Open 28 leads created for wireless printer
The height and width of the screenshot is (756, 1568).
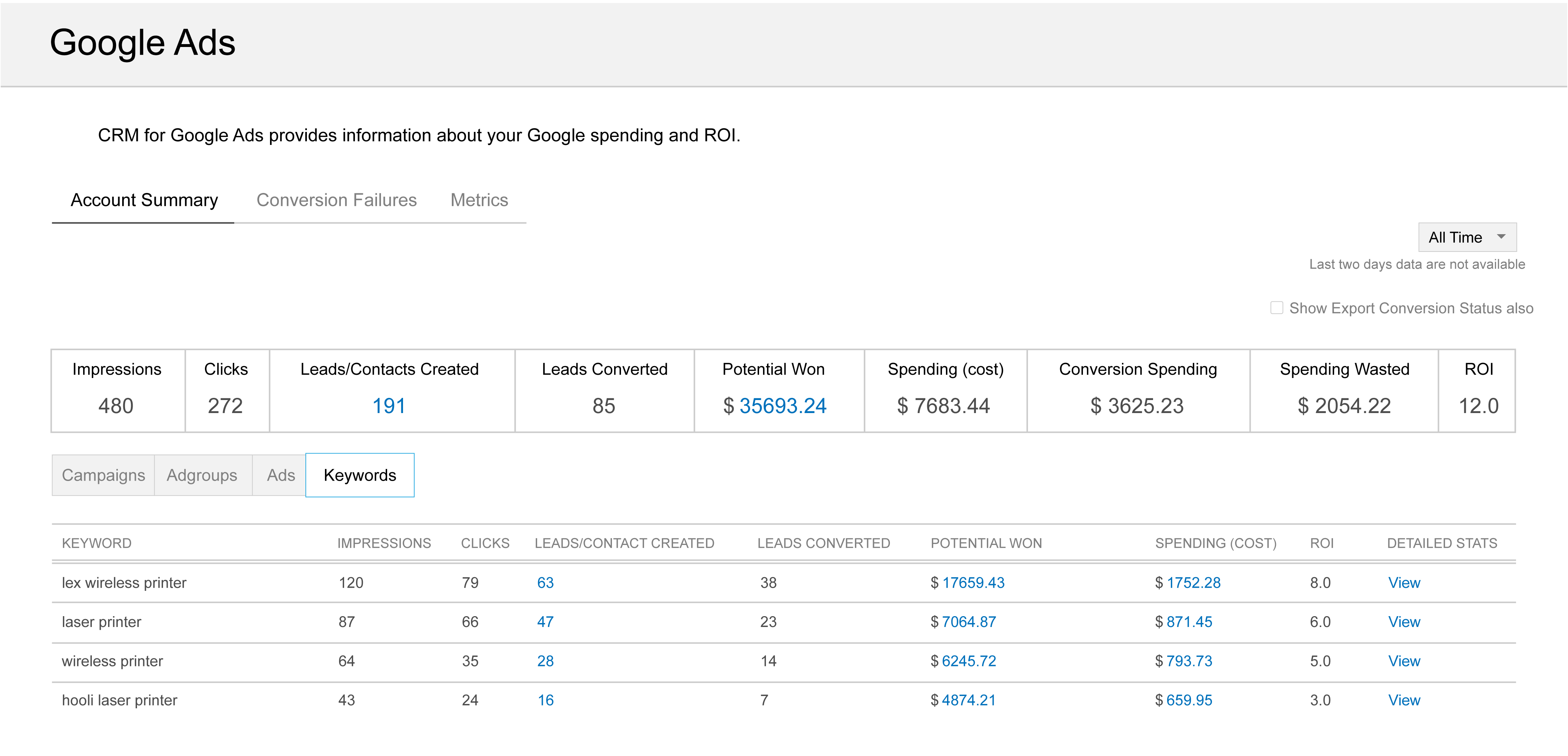coord(545,661)
